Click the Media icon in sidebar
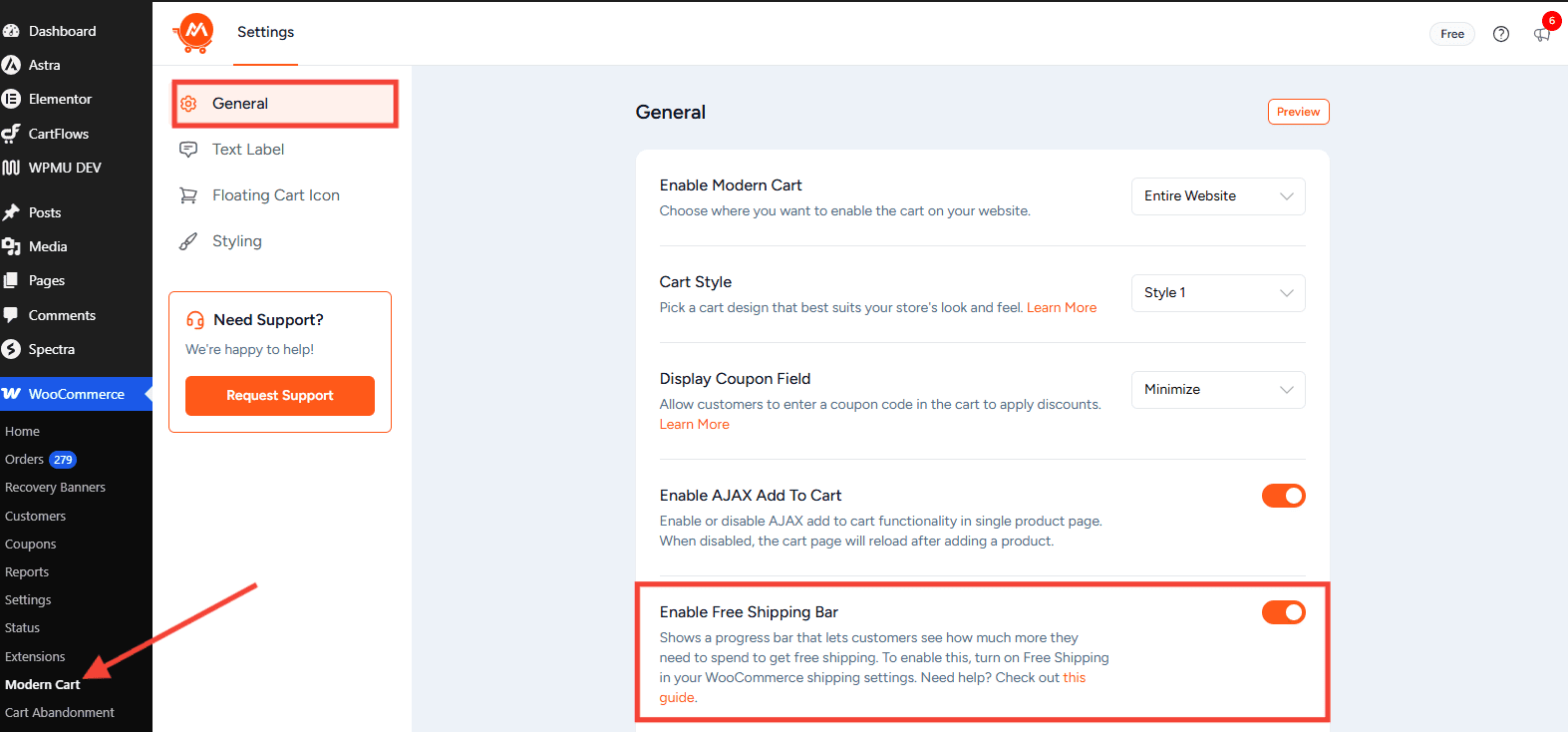 tap(11, 246)
